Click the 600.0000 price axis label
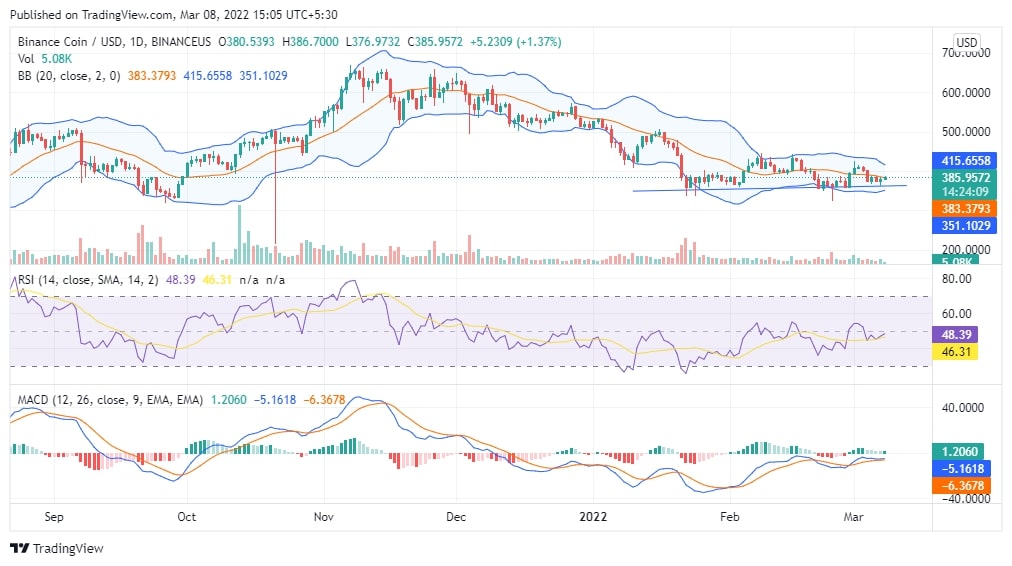 (966, 93)
